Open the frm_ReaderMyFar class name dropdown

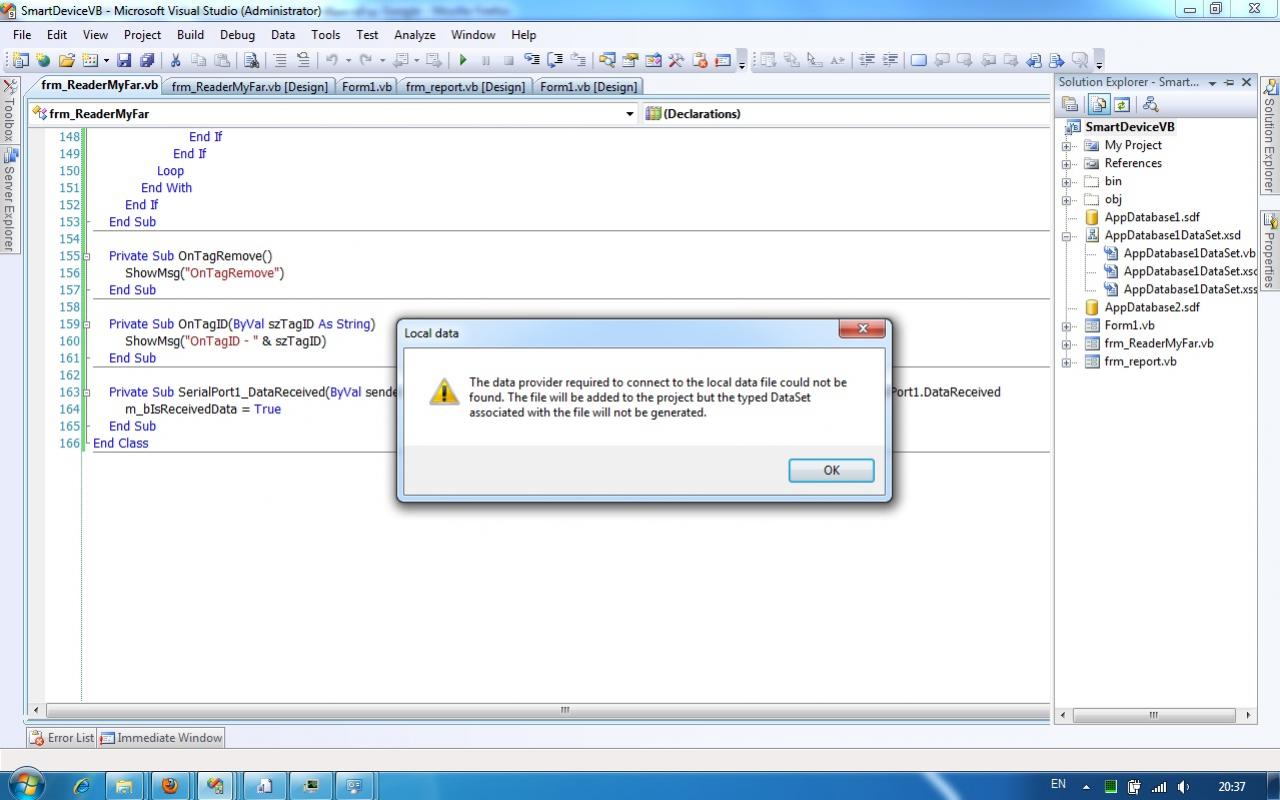point(629,114)
